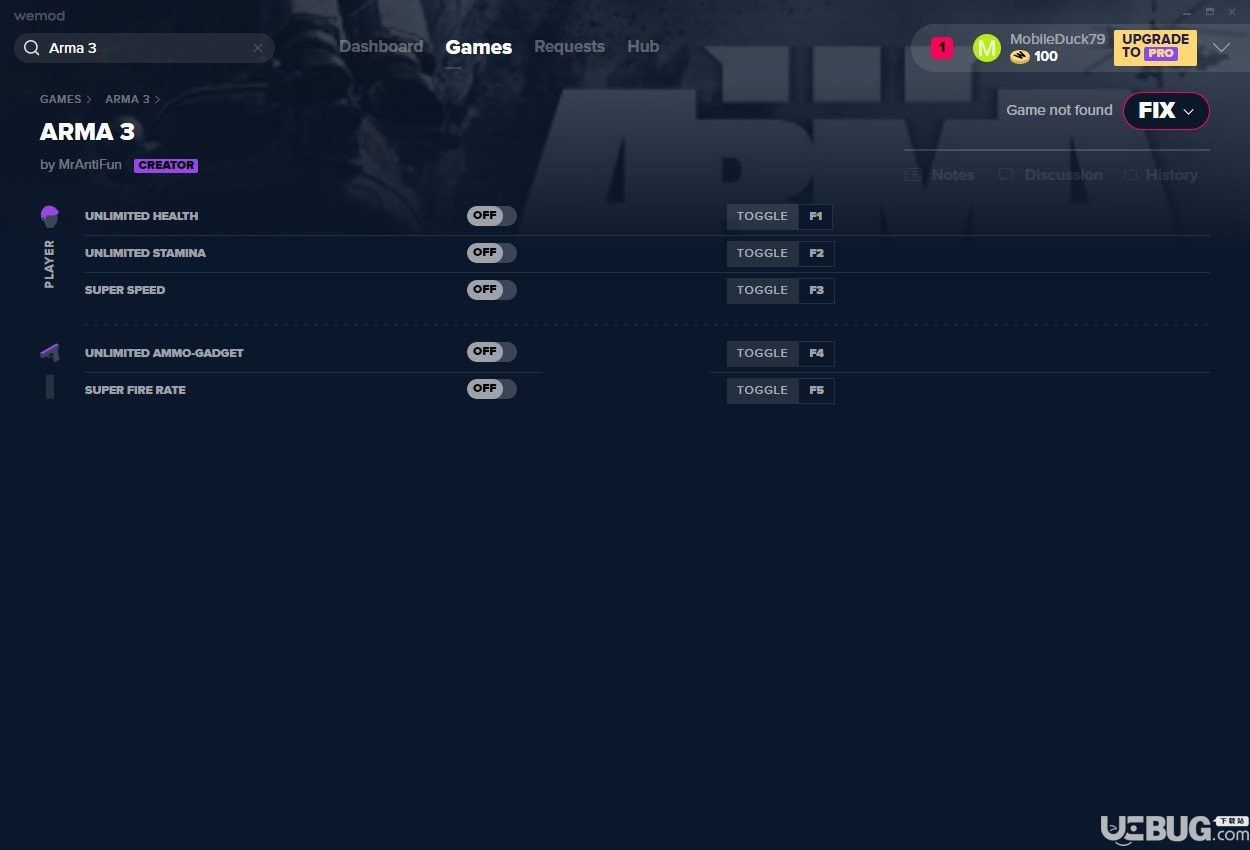This screenshot has width=1250, height=850.
Task: Expand the account dropdown chevron
Action: coord(1221,47)
